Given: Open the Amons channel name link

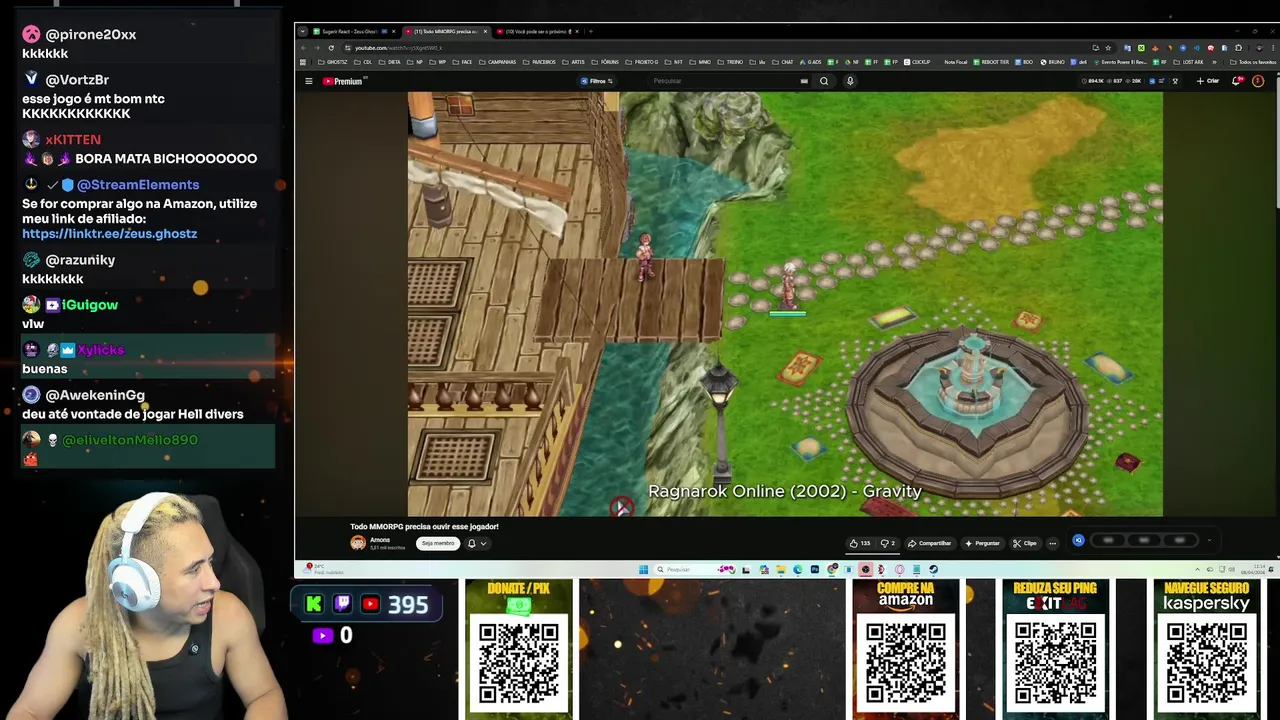Looking at the screenshot, I should coord(380,539).
